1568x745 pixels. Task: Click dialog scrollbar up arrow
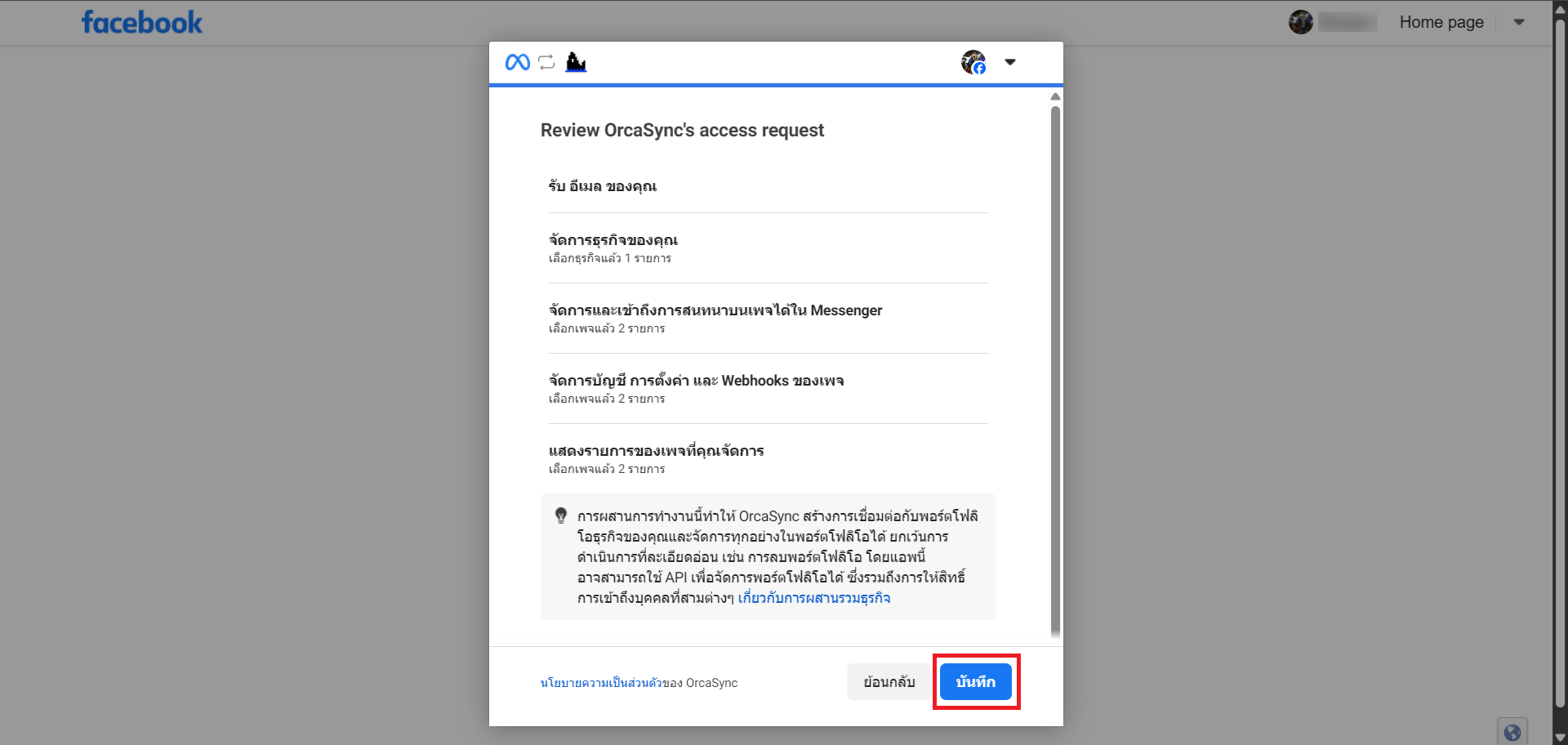pos(1055,96)
